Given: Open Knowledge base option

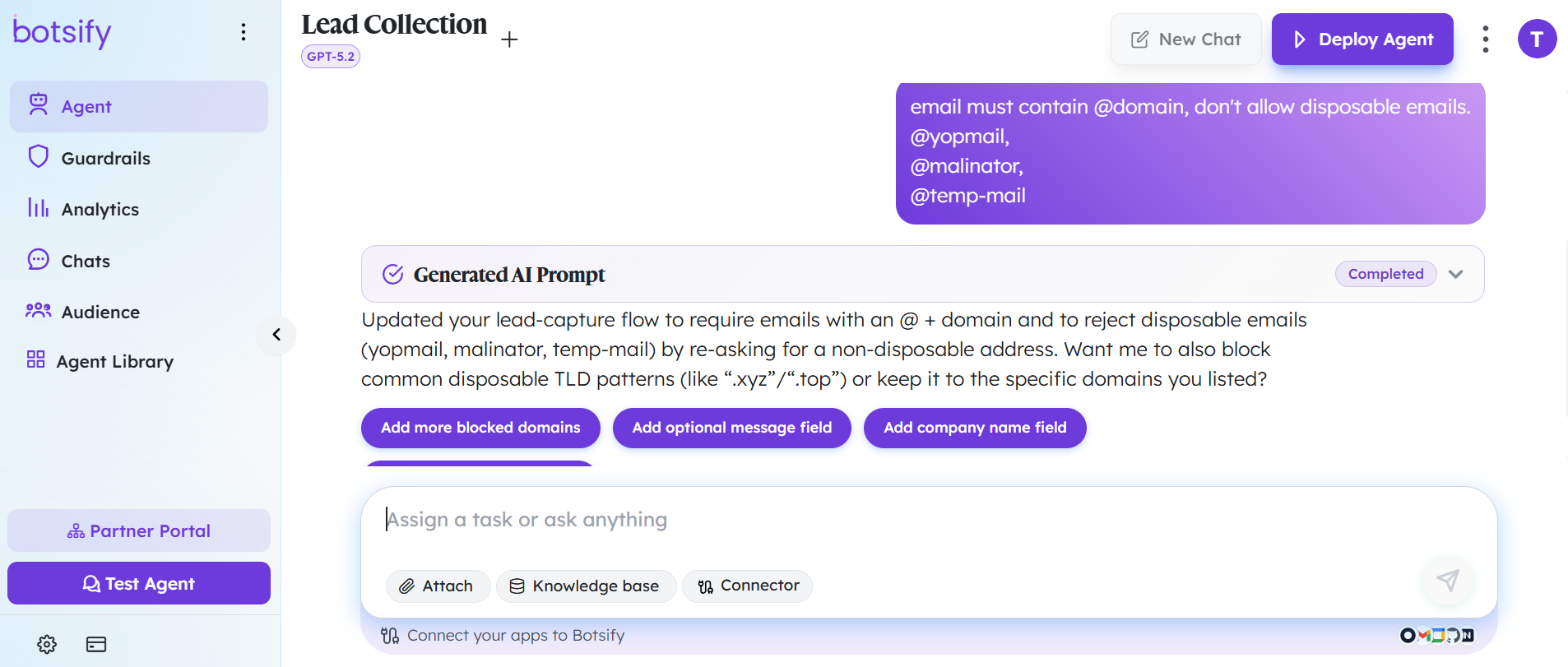Looking at the screenshot, I should tap(586, 586).
